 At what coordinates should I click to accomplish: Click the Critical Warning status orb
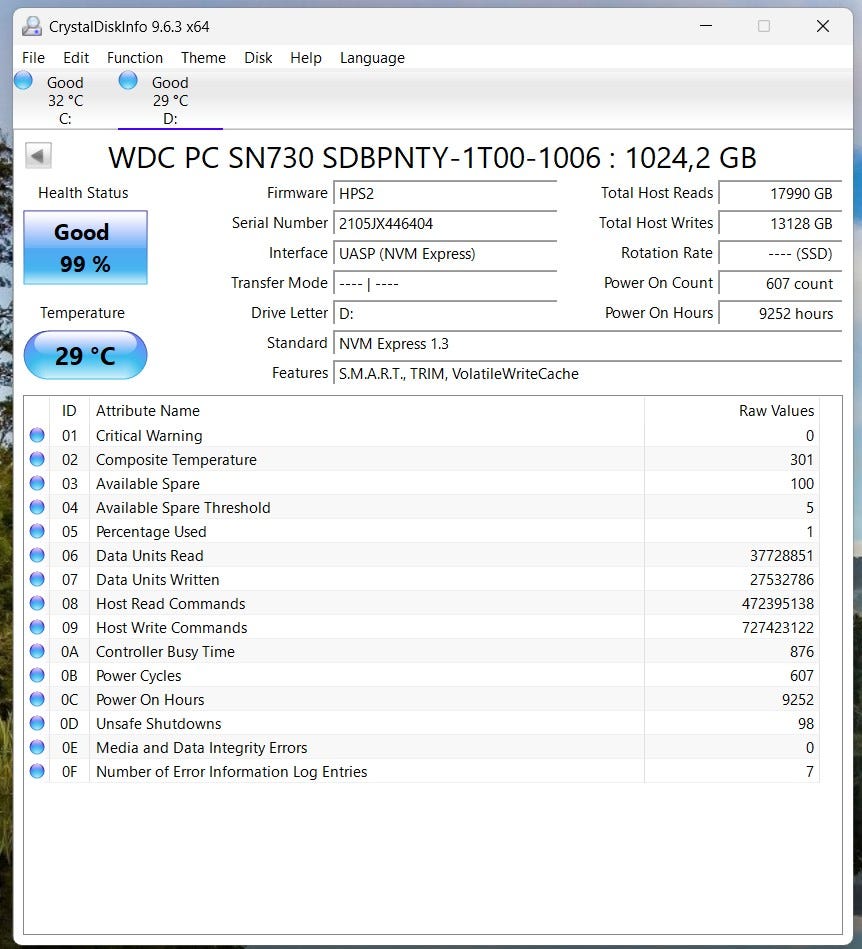[37, 436]
